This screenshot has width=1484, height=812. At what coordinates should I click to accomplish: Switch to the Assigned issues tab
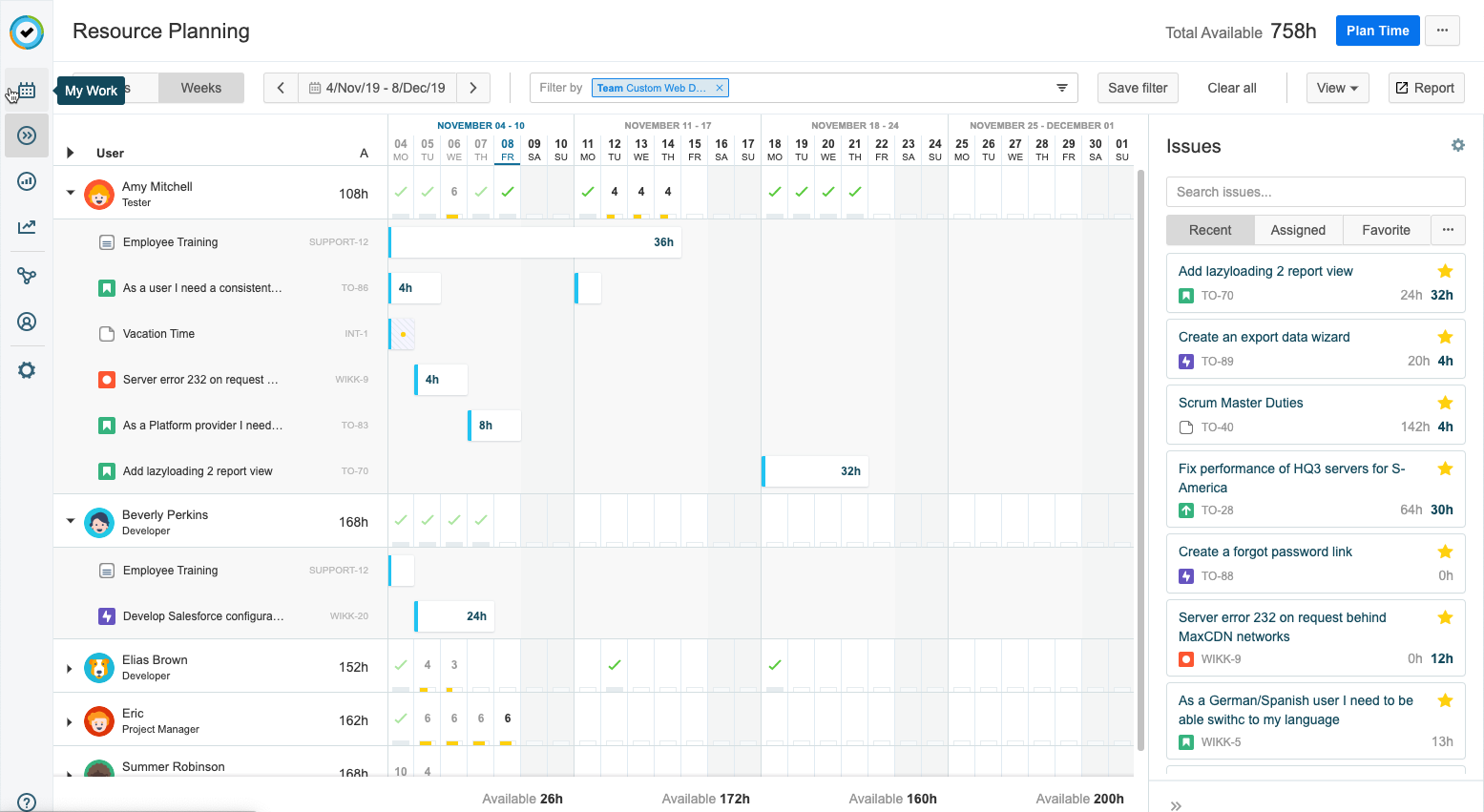point(1298,230)
